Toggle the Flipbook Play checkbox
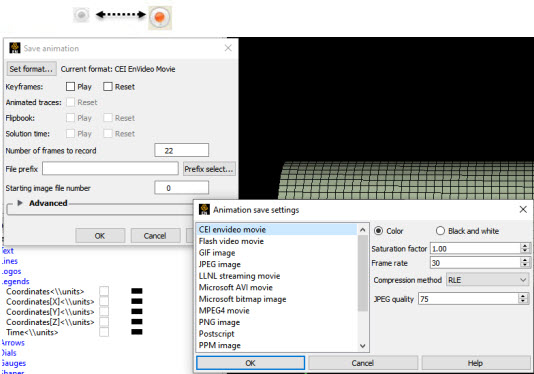This screenshot has height=374, width=534. pos(70,118)
